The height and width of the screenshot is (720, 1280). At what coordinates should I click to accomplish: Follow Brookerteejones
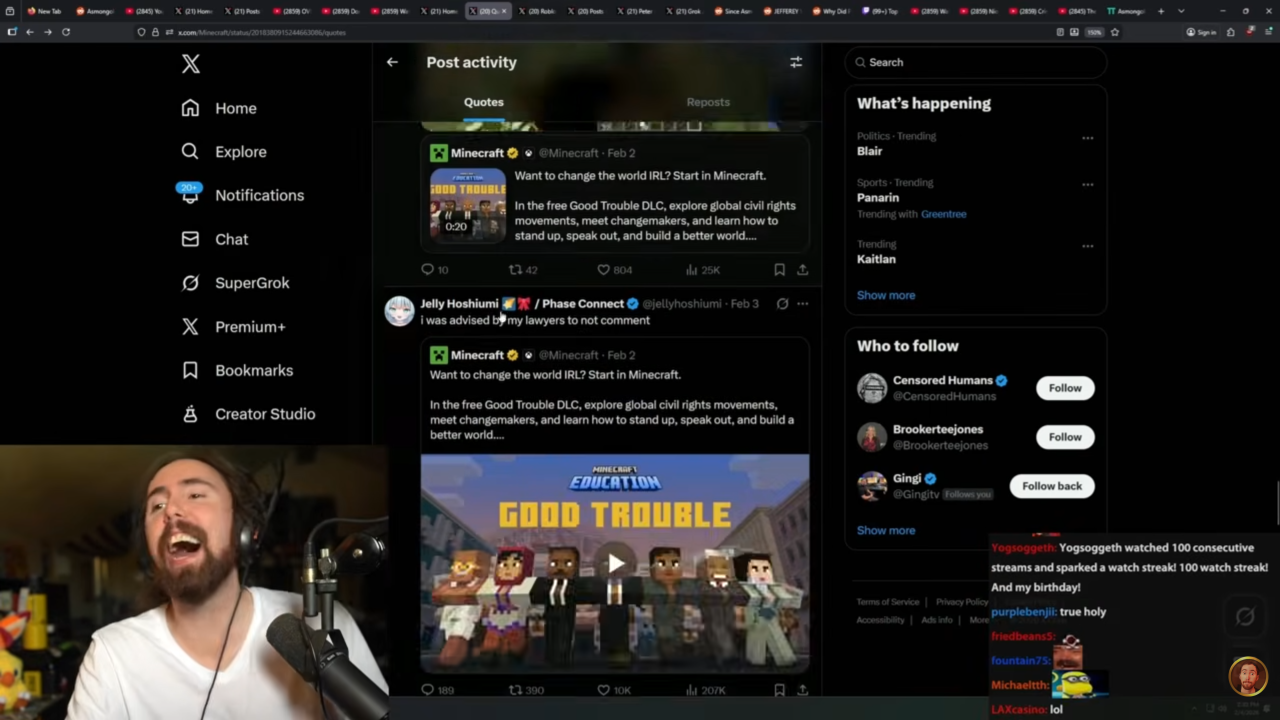coord(1065,437)
